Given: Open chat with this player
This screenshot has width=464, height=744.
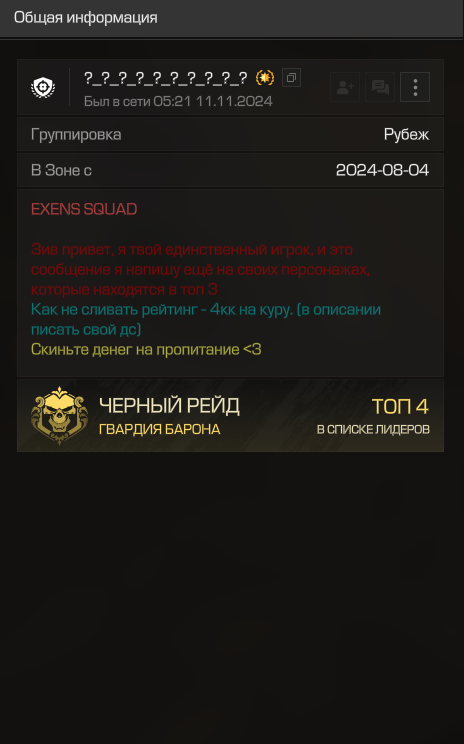Looking at the screenshot, I should (380, 87).
